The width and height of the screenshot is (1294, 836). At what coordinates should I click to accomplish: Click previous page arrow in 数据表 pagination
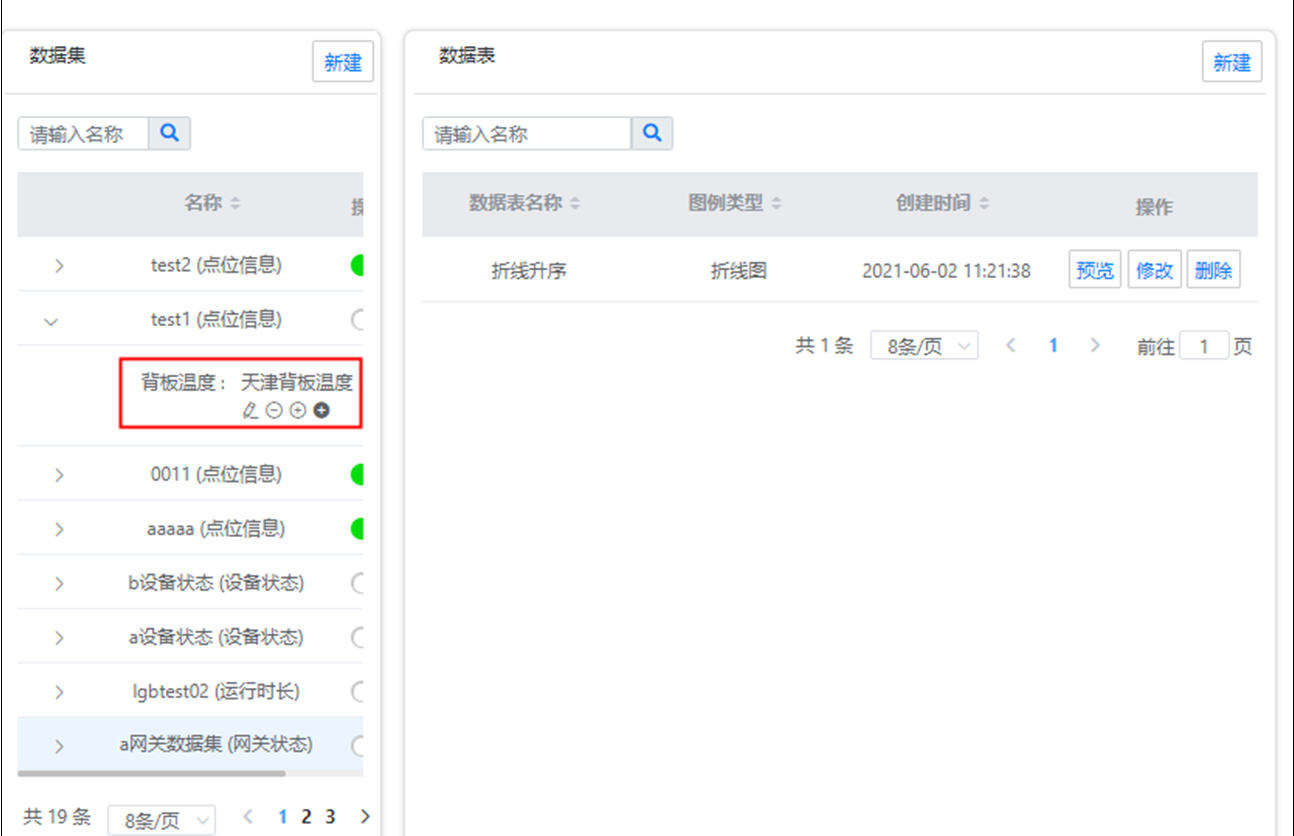(1011, 345)
